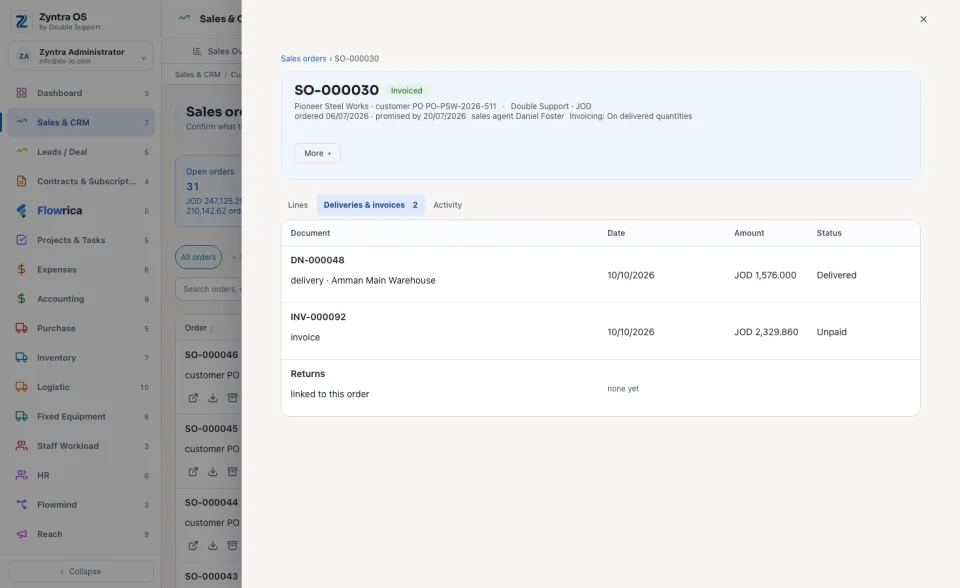Viewport: 960px width, 588px height.
Task: Click Sales & CRM breadcrumb in background
Action: click(197, 75)
